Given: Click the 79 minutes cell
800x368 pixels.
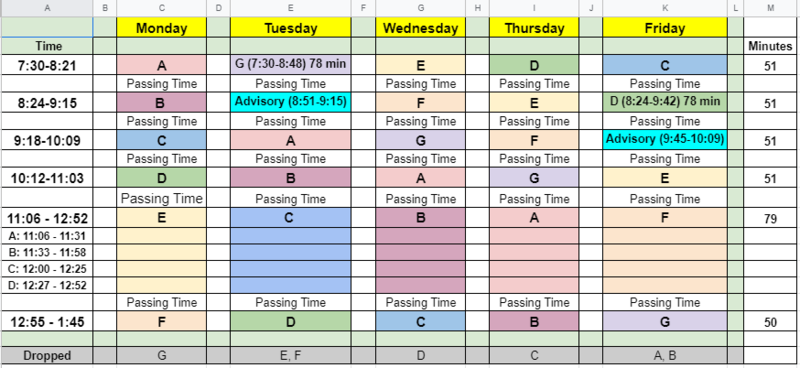Looking at the screenshot, I should point(771,218).
